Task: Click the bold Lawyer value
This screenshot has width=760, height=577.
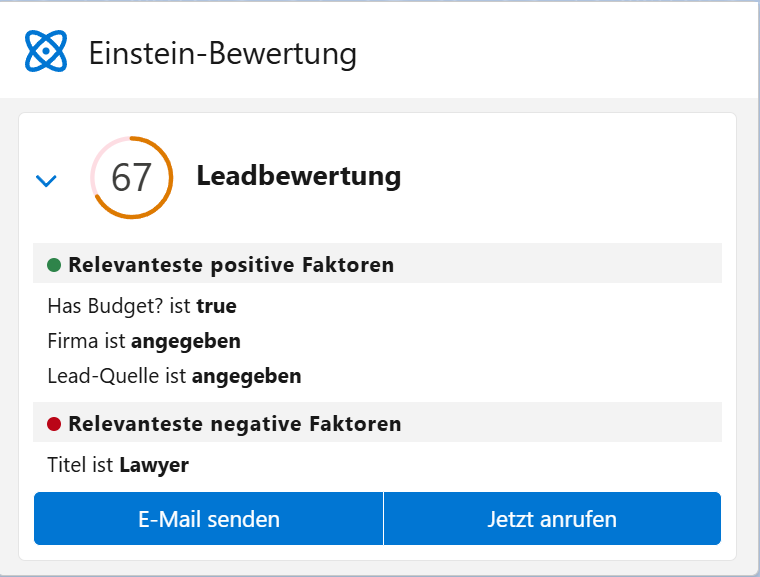Action: tap(154, 465)
